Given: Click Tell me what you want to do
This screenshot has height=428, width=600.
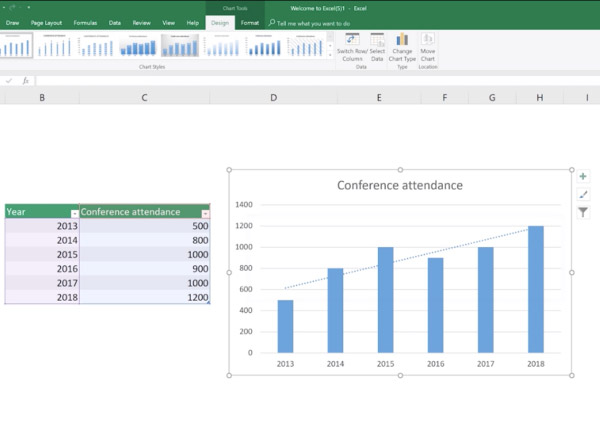Looking at the screenshot, I should click(312, 22).
